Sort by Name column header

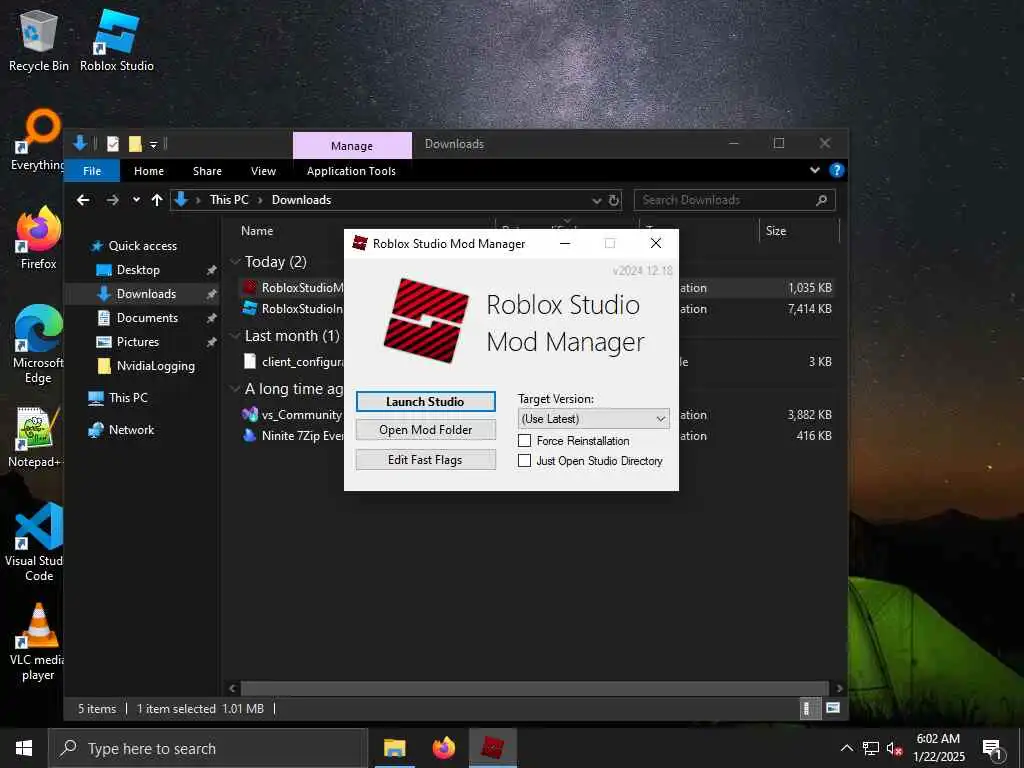257,231
